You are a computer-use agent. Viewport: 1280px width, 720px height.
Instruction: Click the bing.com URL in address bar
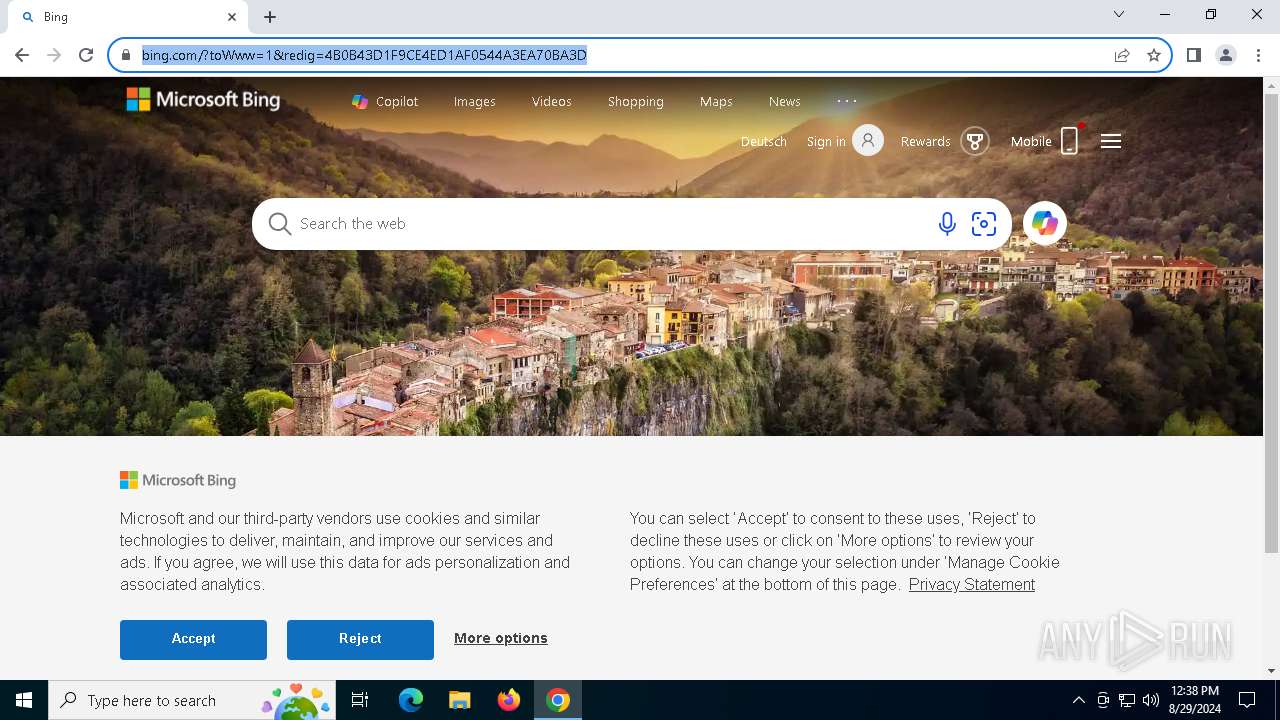(364, 55)
